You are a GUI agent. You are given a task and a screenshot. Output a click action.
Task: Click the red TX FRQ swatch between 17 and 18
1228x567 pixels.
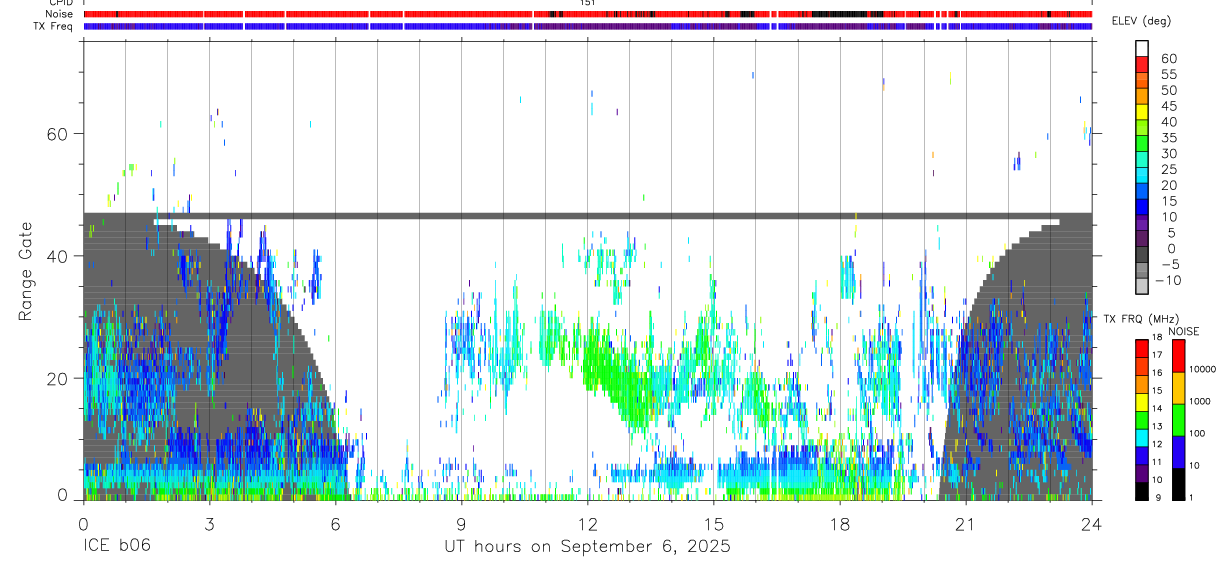(x=1142, y=348)
